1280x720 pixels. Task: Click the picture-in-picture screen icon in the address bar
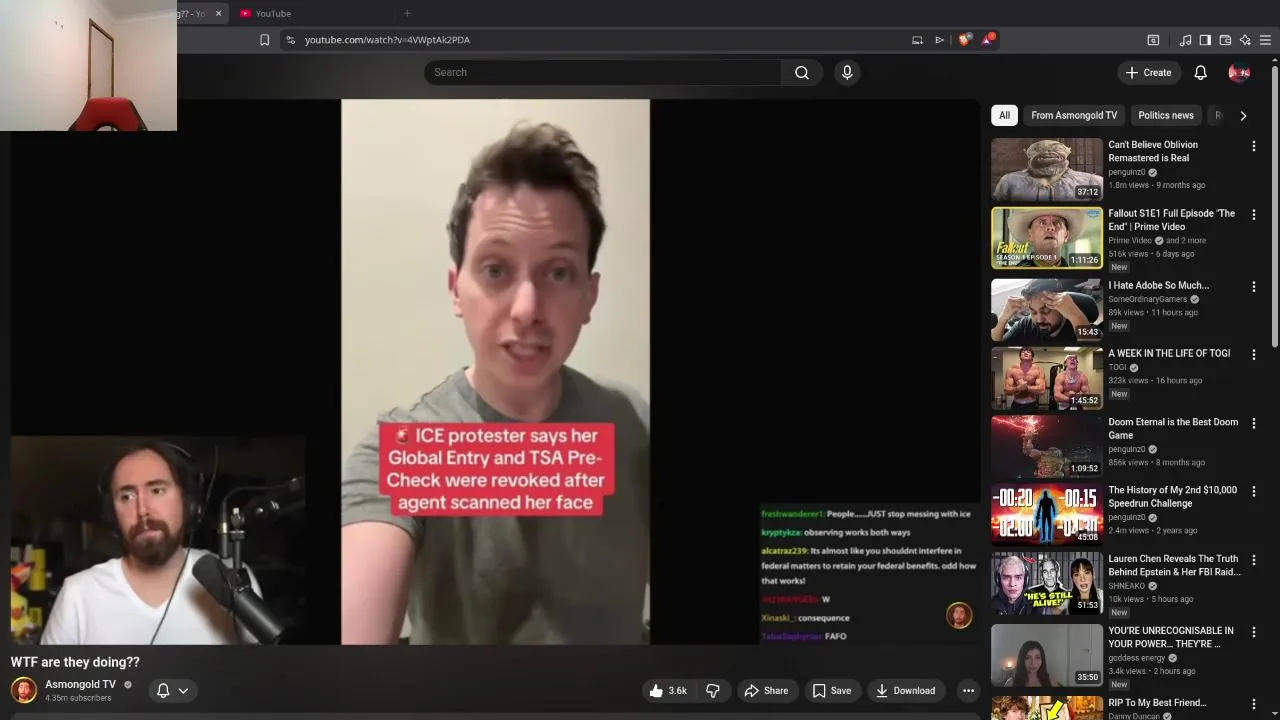pos(917,40)
